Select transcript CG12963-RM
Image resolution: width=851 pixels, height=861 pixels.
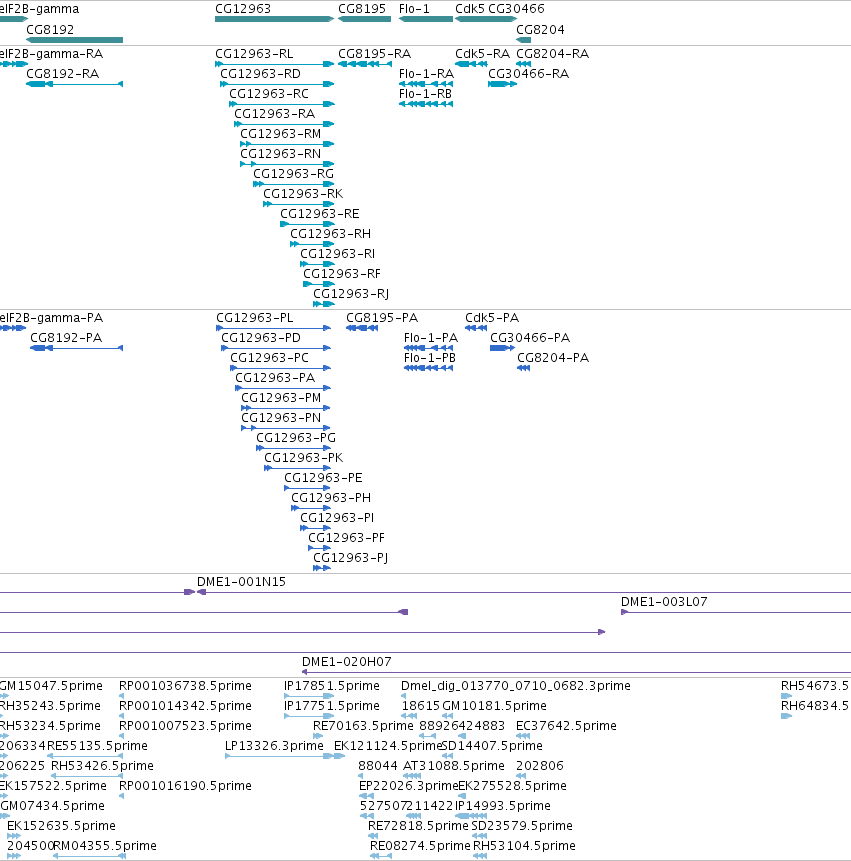(x=287, y=144)
